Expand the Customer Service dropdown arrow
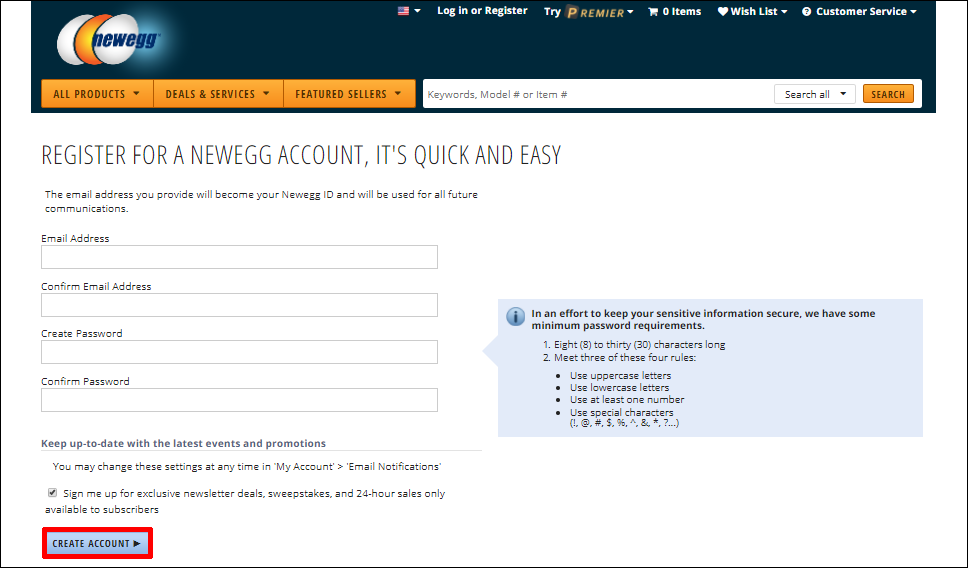Screen dimensions: 968x568 pyautogui.click(x=914, y=12)
